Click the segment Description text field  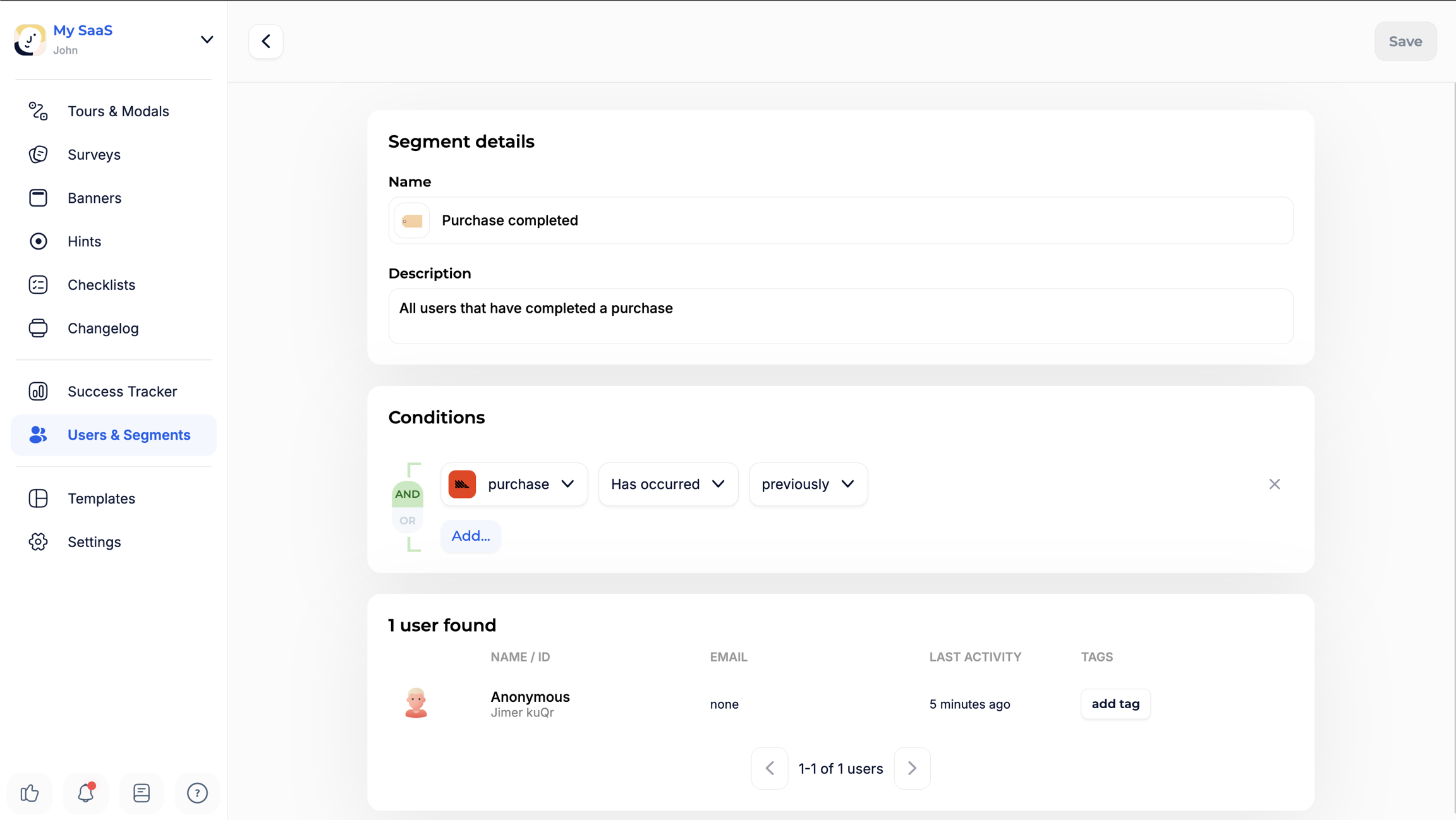pyautogui.click(x=840, y=316)
